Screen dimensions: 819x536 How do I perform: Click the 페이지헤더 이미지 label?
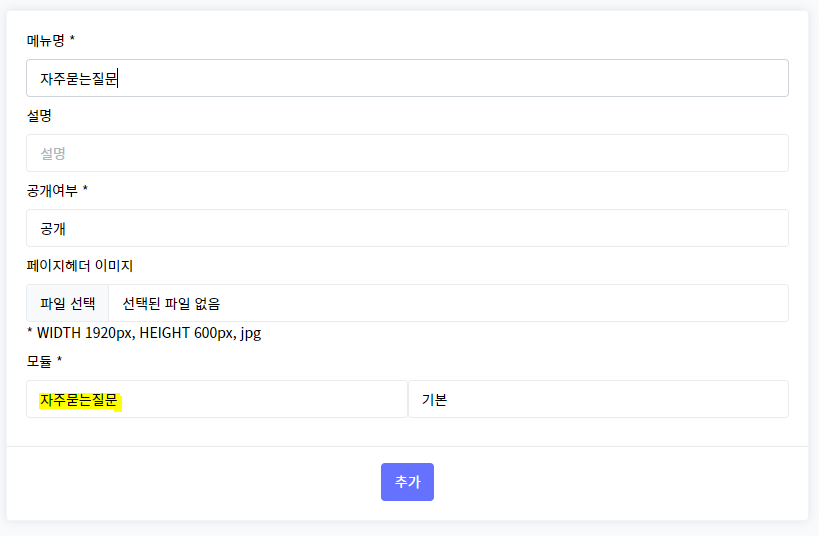pyautogui.click(x=80, y=265)
